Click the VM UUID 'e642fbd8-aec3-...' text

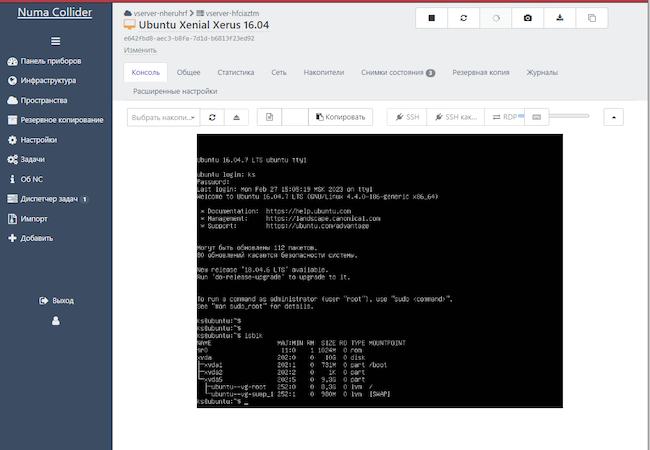point(189,39)
